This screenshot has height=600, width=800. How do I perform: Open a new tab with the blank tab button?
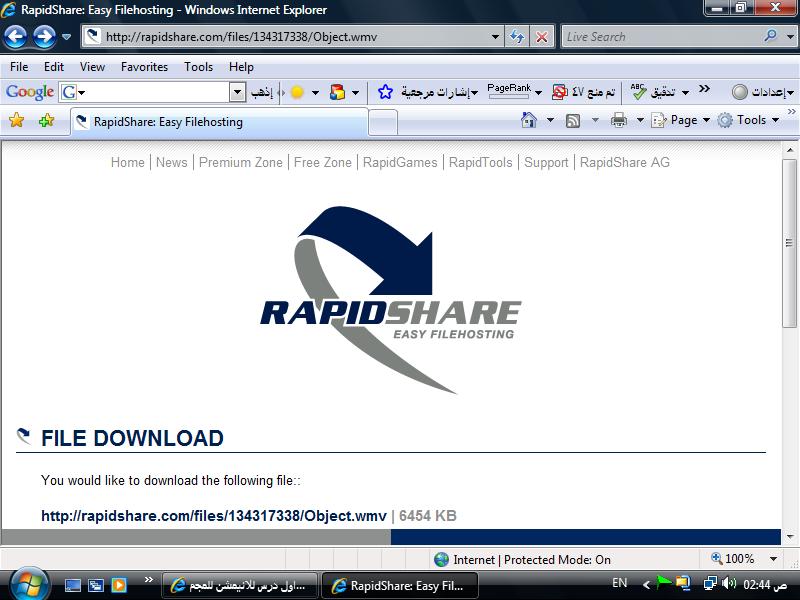[x=383, y=122]
